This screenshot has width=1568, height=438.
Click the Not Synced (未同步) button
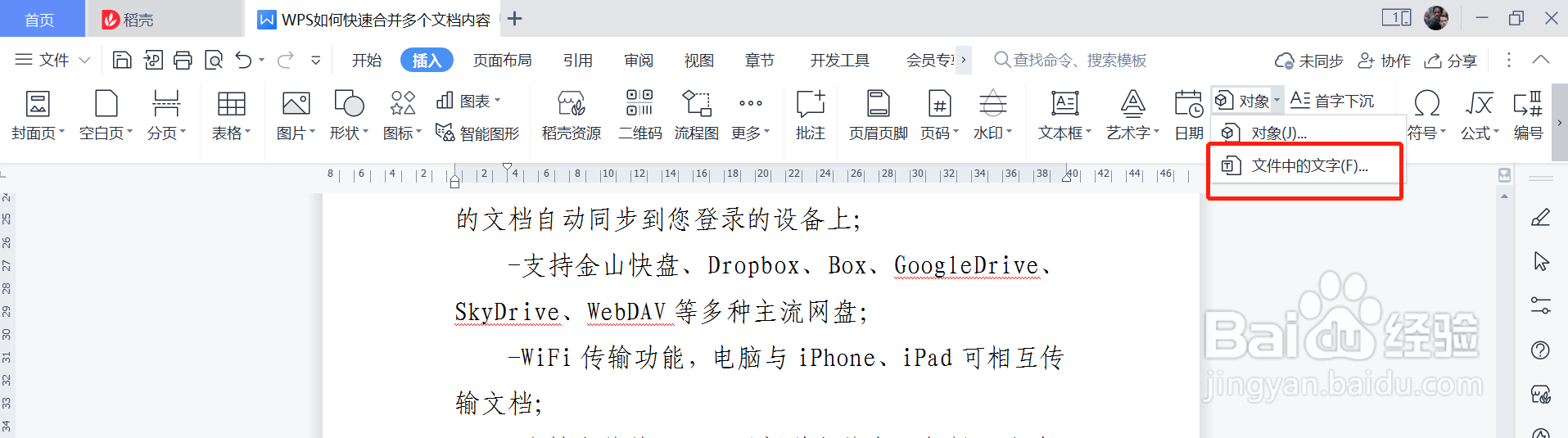1309,61
